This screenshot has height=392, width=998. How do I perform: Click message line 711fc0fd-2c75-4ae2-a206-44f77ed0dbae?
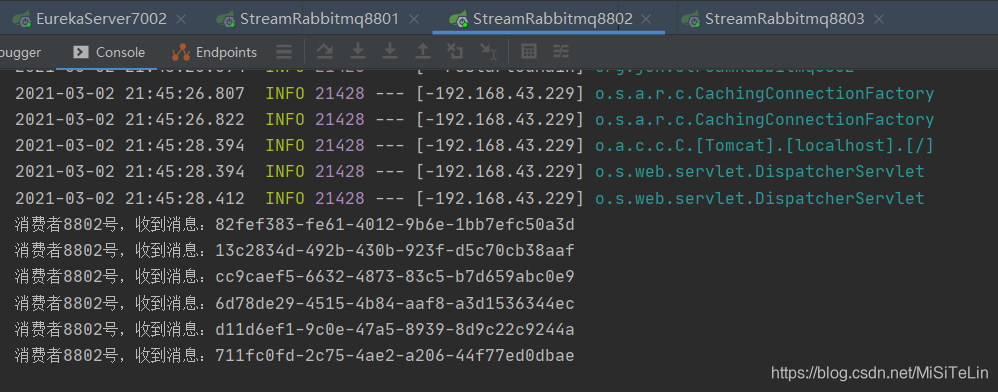(295, 356)
